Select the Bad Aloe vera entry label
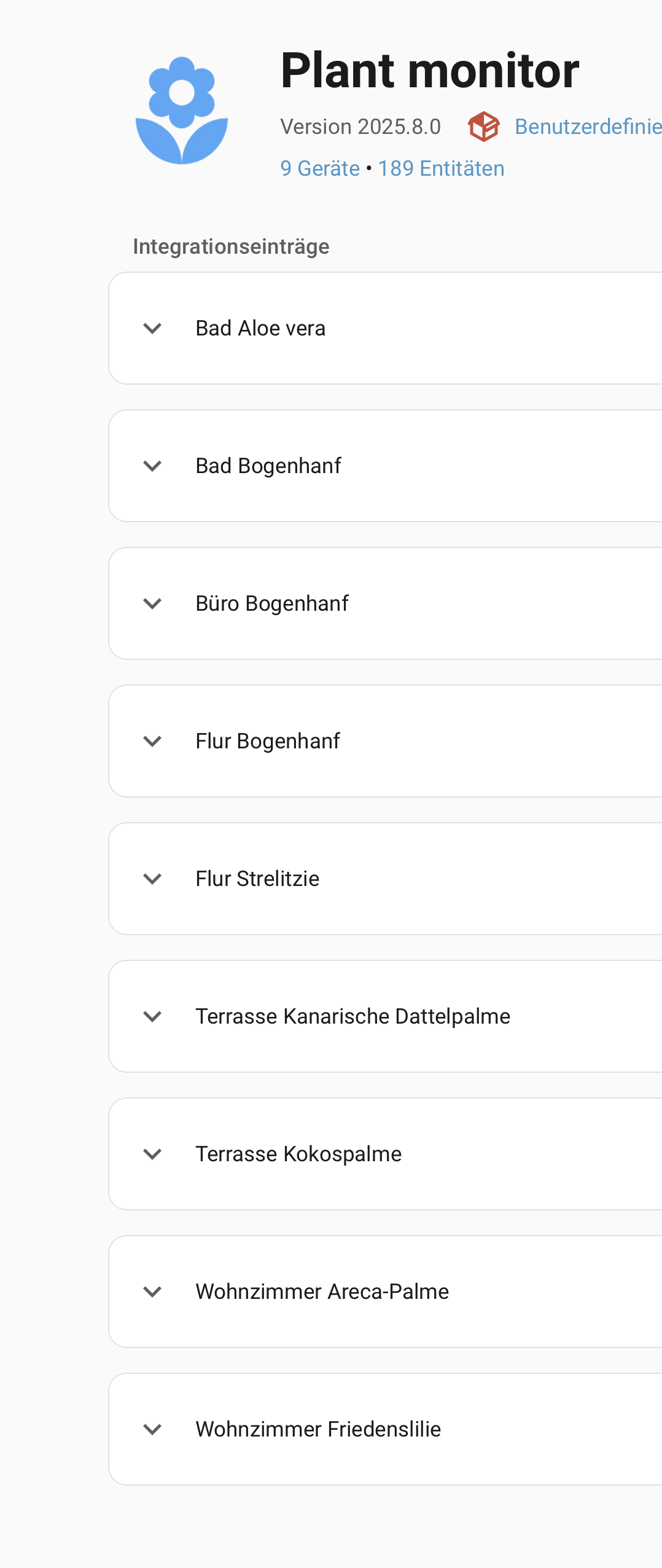The image size is (662, 1568). tap(260, 328)
